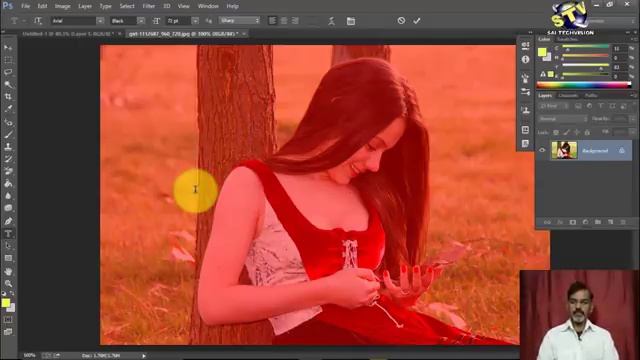The width and height of the screenshot is (640, 360).
Task: Open the Help menu
Action: point(232,6)
